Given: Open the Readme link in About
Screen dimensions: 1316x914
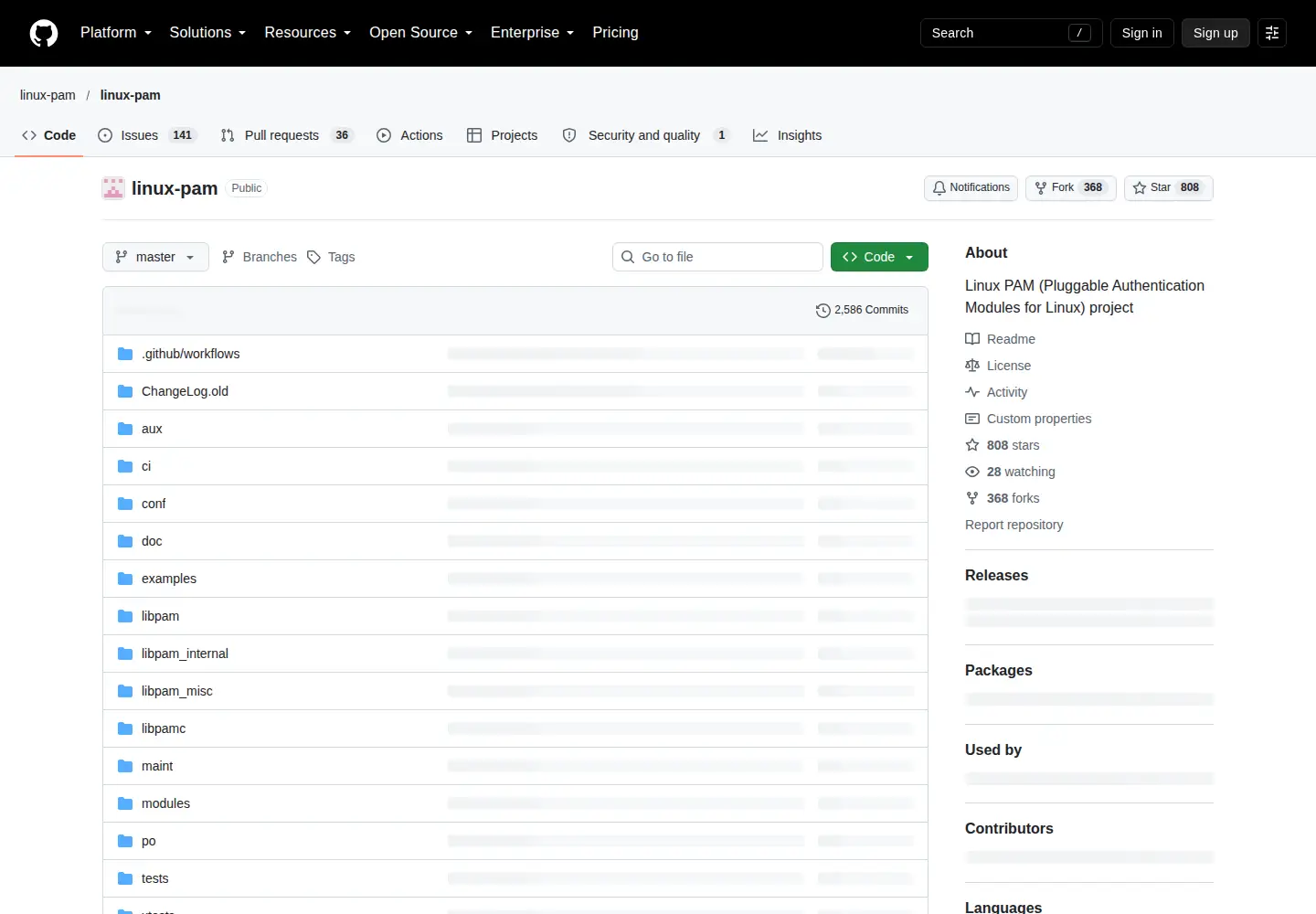Looking at the screenshot, I should click(1001, 339).
